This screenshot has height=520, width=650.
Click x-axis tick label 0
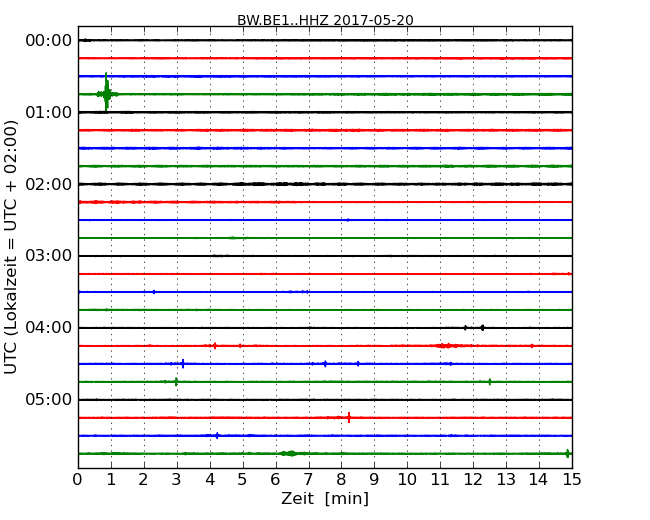pos(78,480)
